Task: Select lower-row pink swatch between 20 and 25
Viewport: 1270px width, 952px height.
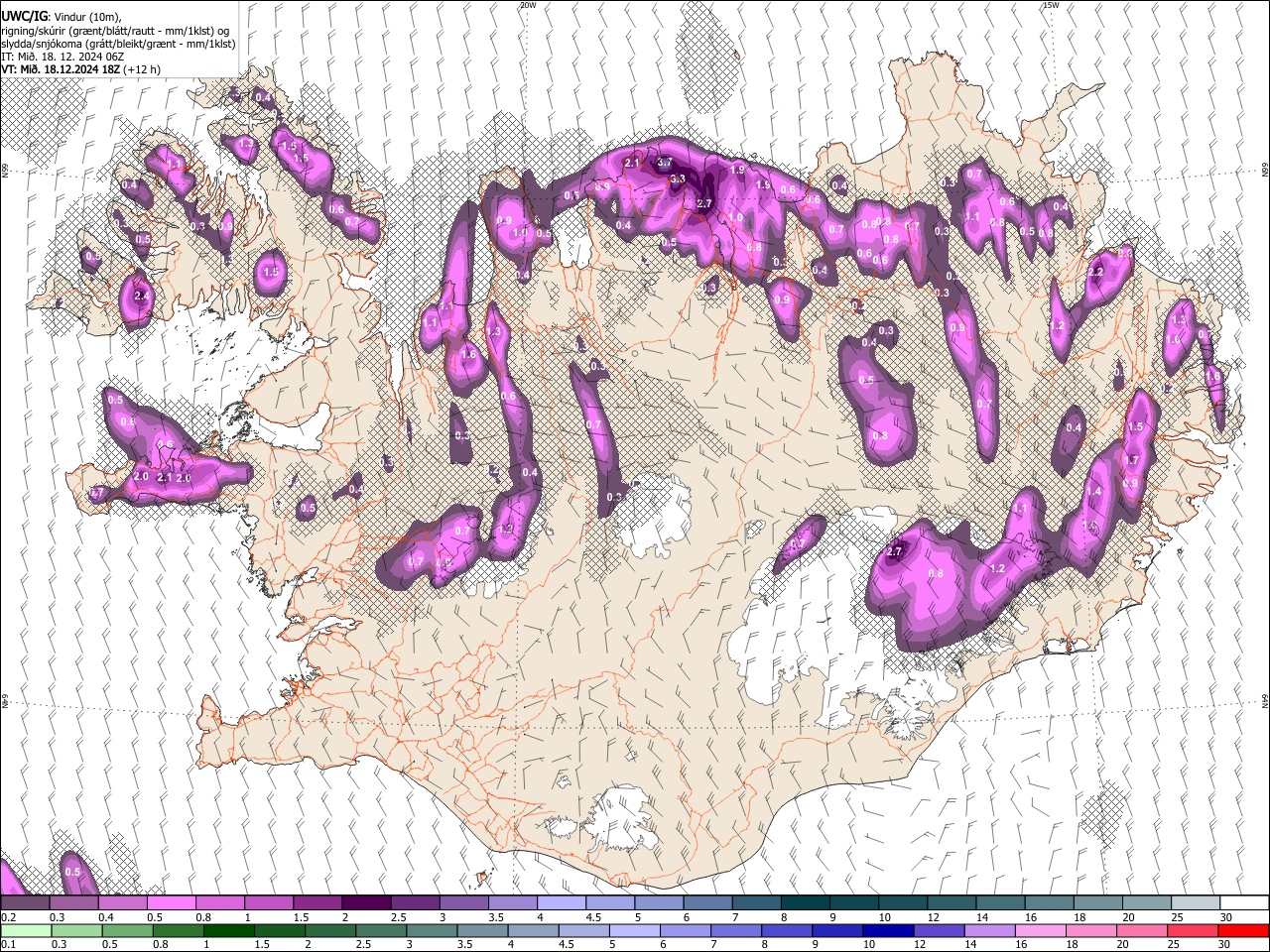Action: tap(1141, 930)
